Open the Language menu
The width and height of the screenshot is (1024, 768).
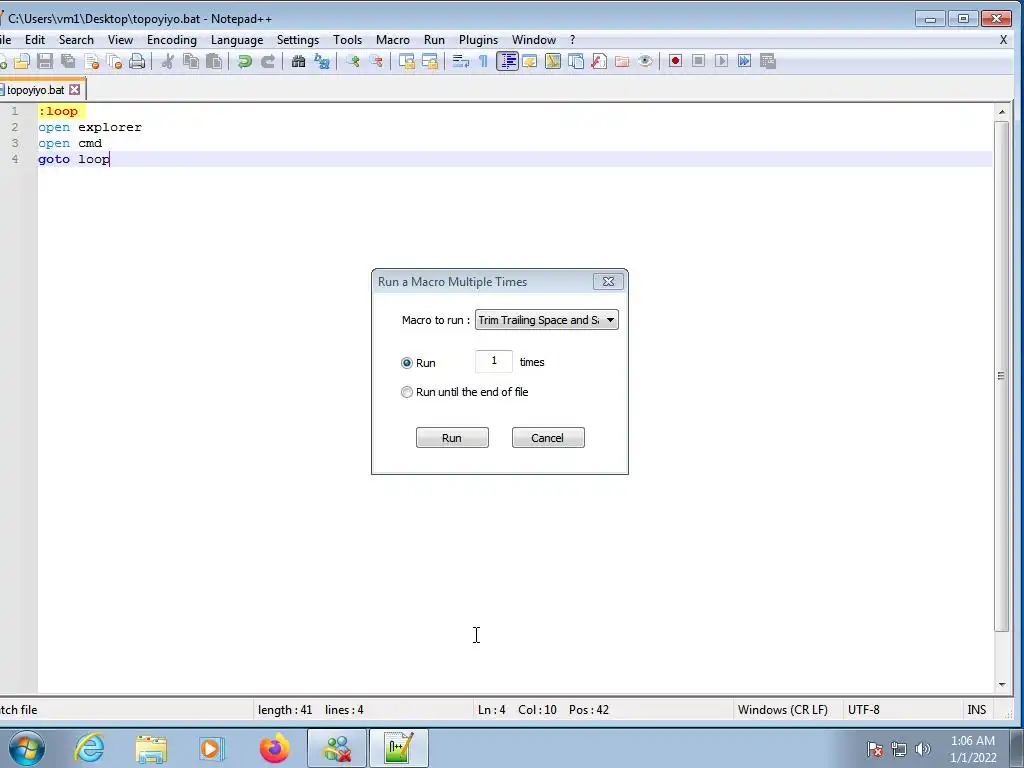[237, 40]
